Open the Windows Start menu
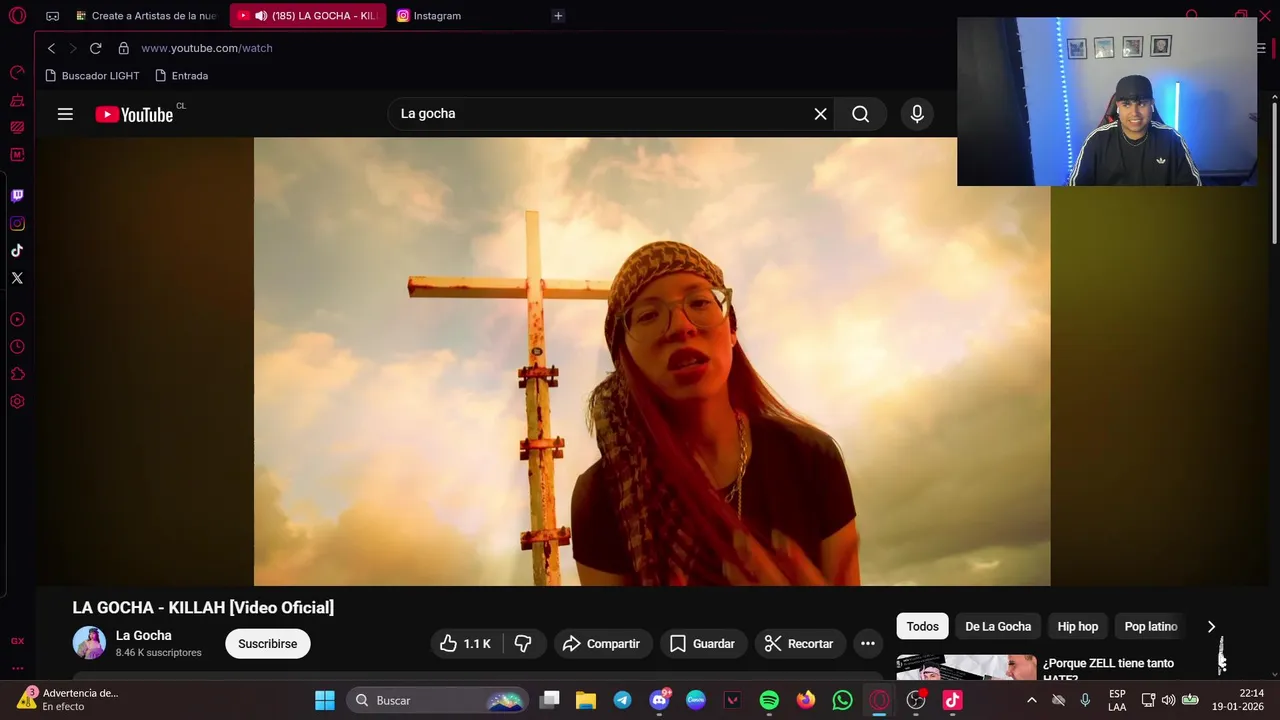Viewport: 1280px width, 720px height. point(325,700)
